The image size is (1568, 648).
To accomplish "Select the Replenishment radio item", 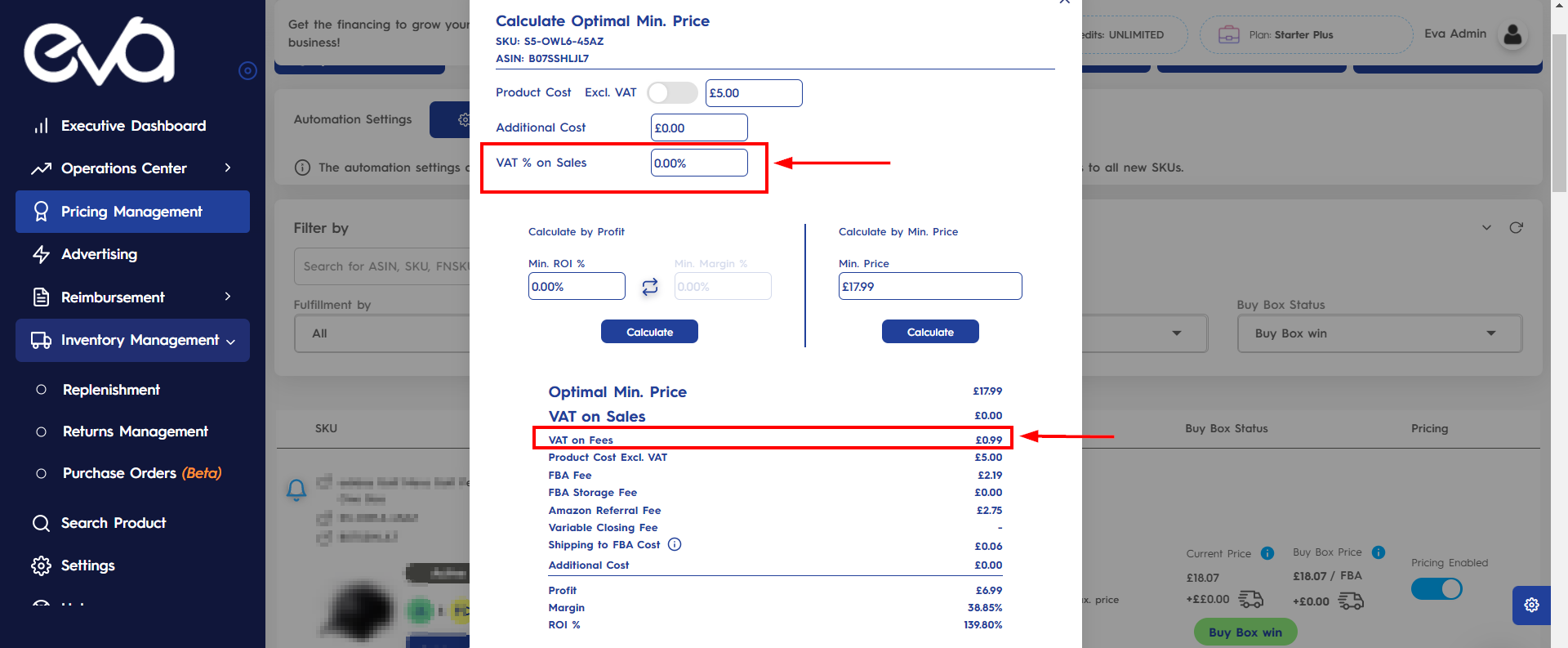I will tap(42, 390).
